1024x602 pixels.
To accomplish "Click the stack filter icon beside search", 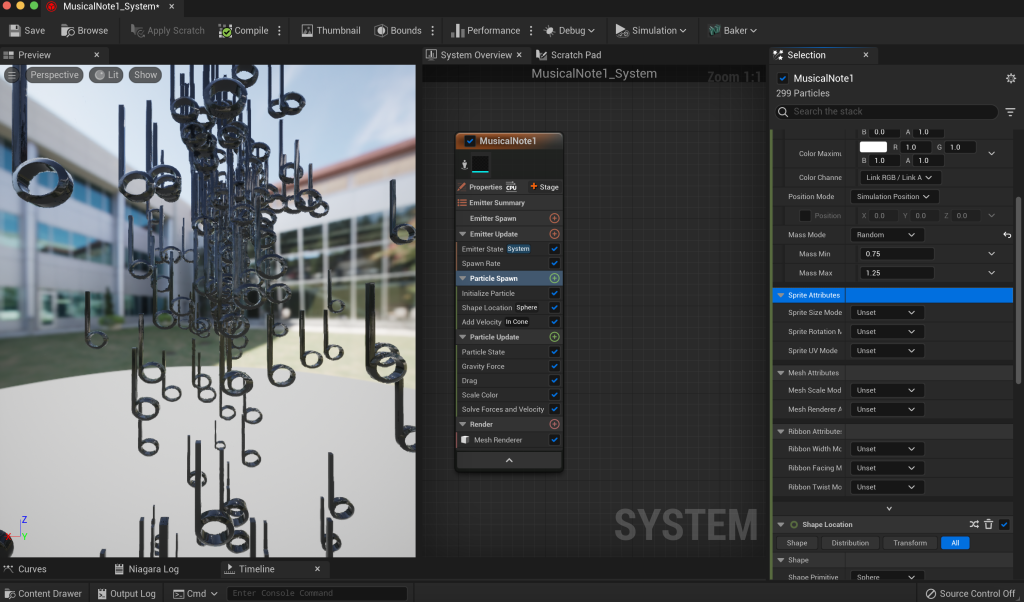I will pos(1010,112).
